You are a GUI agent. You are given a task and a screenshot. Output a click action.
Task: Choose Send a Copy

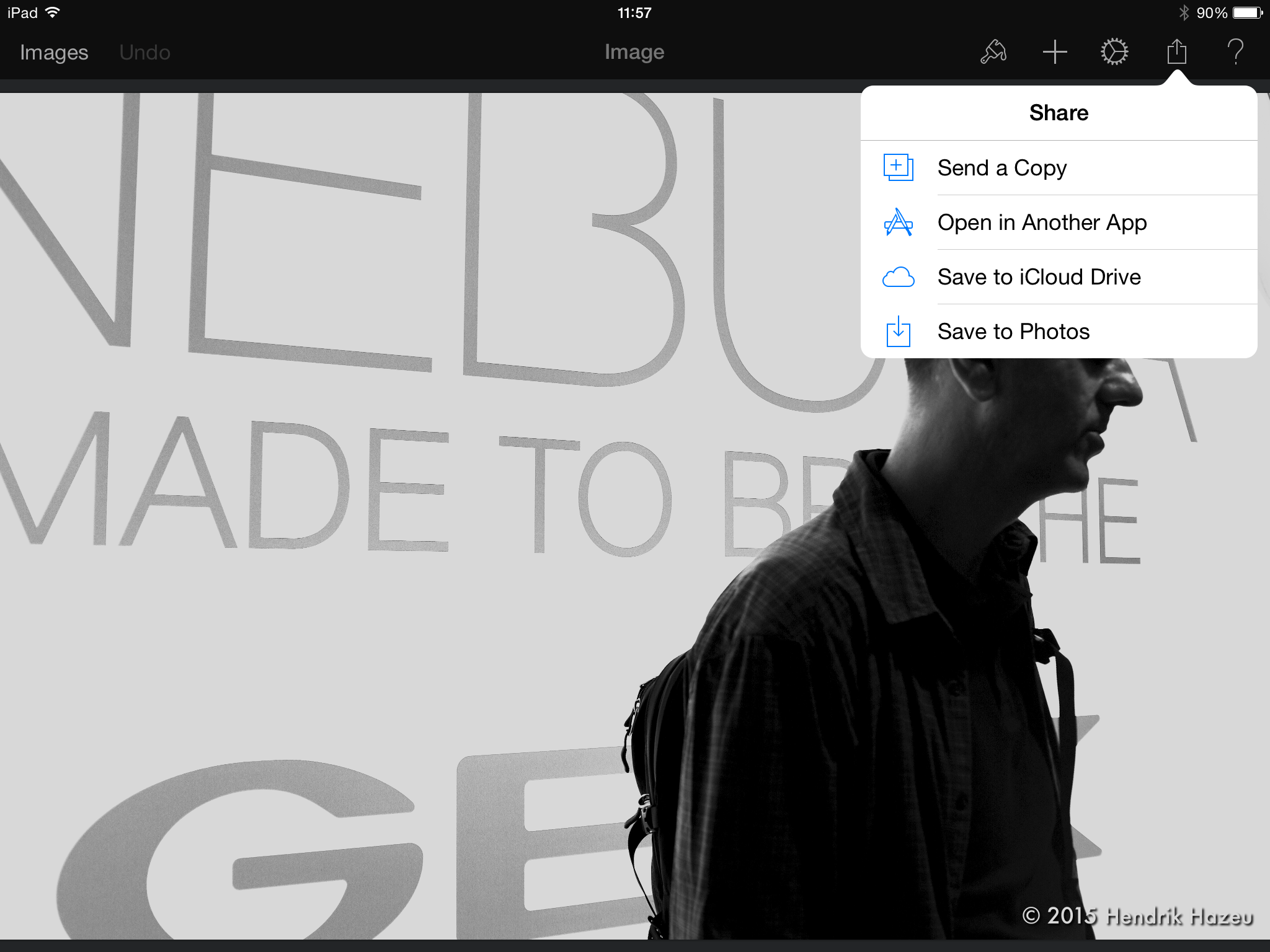[1059, 168]
